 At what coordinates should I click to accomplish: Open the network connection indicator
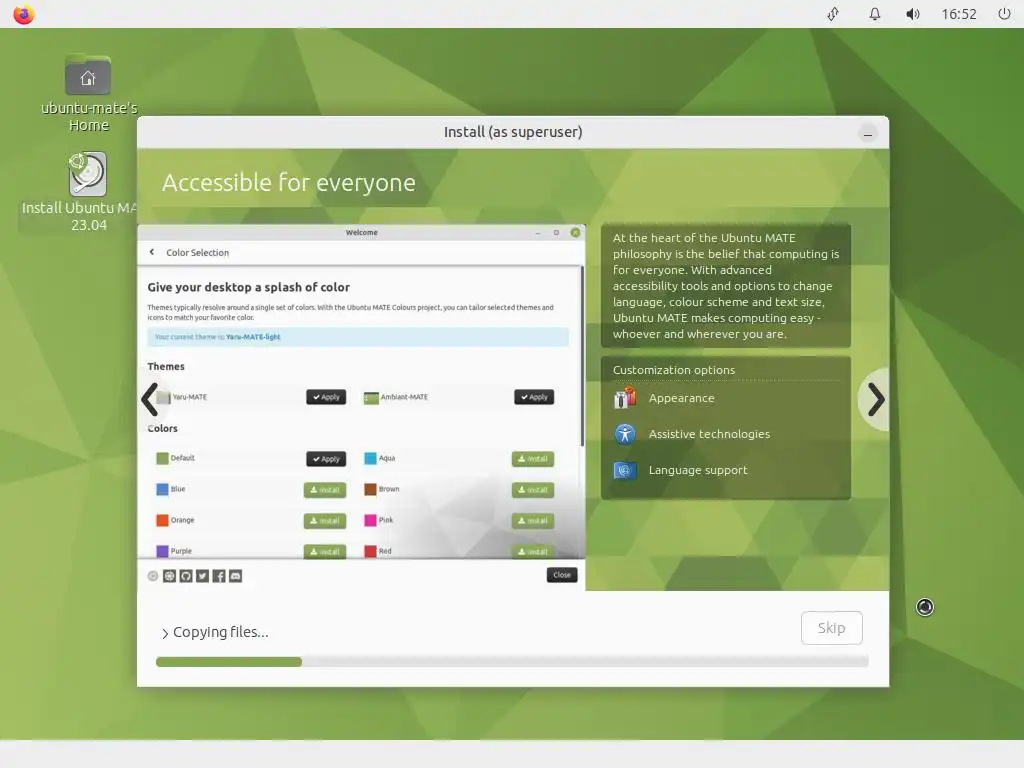(x=833, y=14)
